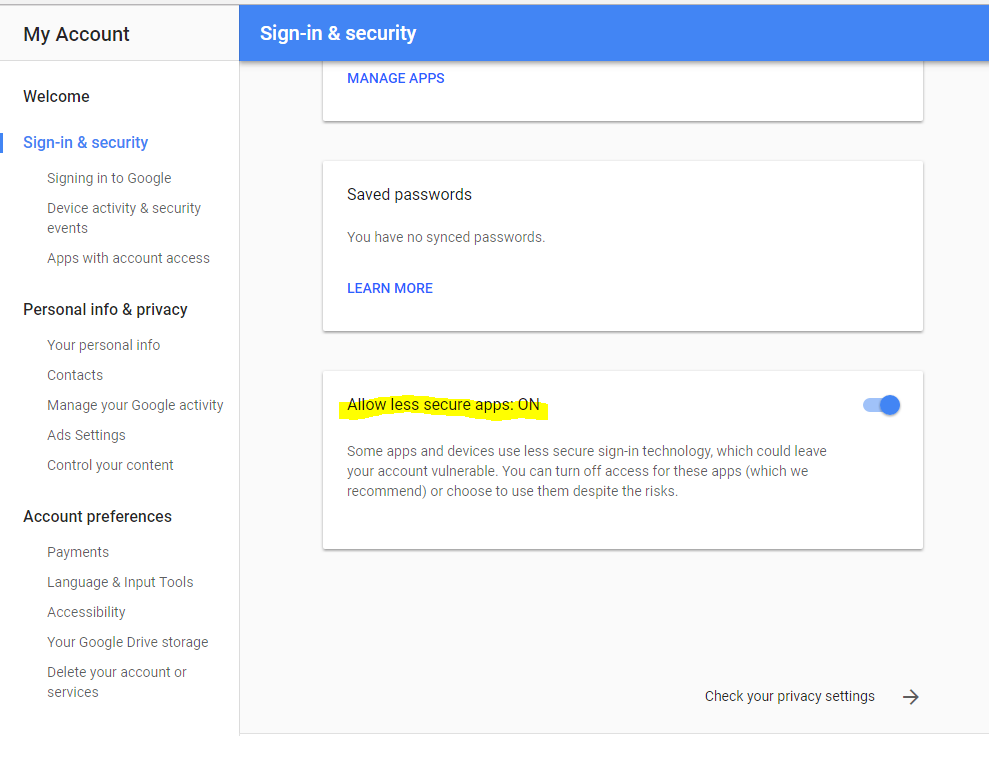Viewport: 989px width, 768px height.
Task: Open Signing in to Google section
Action: coord(109,178)
